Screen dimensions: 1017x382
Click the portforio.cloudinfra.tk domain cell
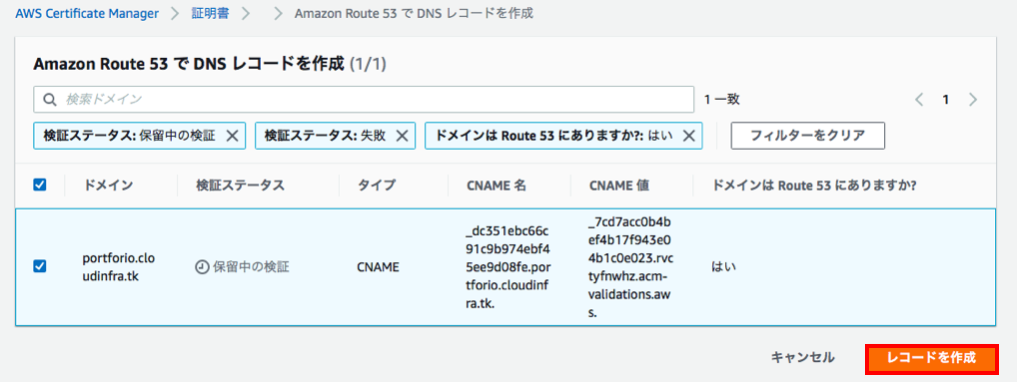pyautogui.click(x=119, y=267)
